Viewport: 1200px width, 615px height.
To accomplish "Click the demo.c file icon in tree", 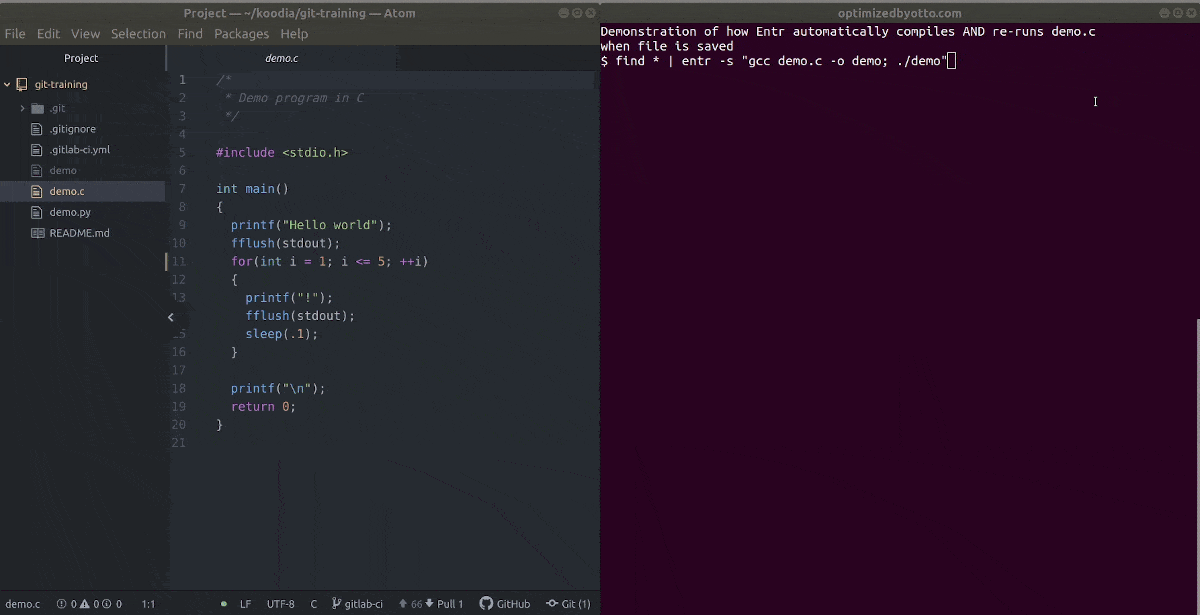I will pyautogui.click(x=38, y=191).
